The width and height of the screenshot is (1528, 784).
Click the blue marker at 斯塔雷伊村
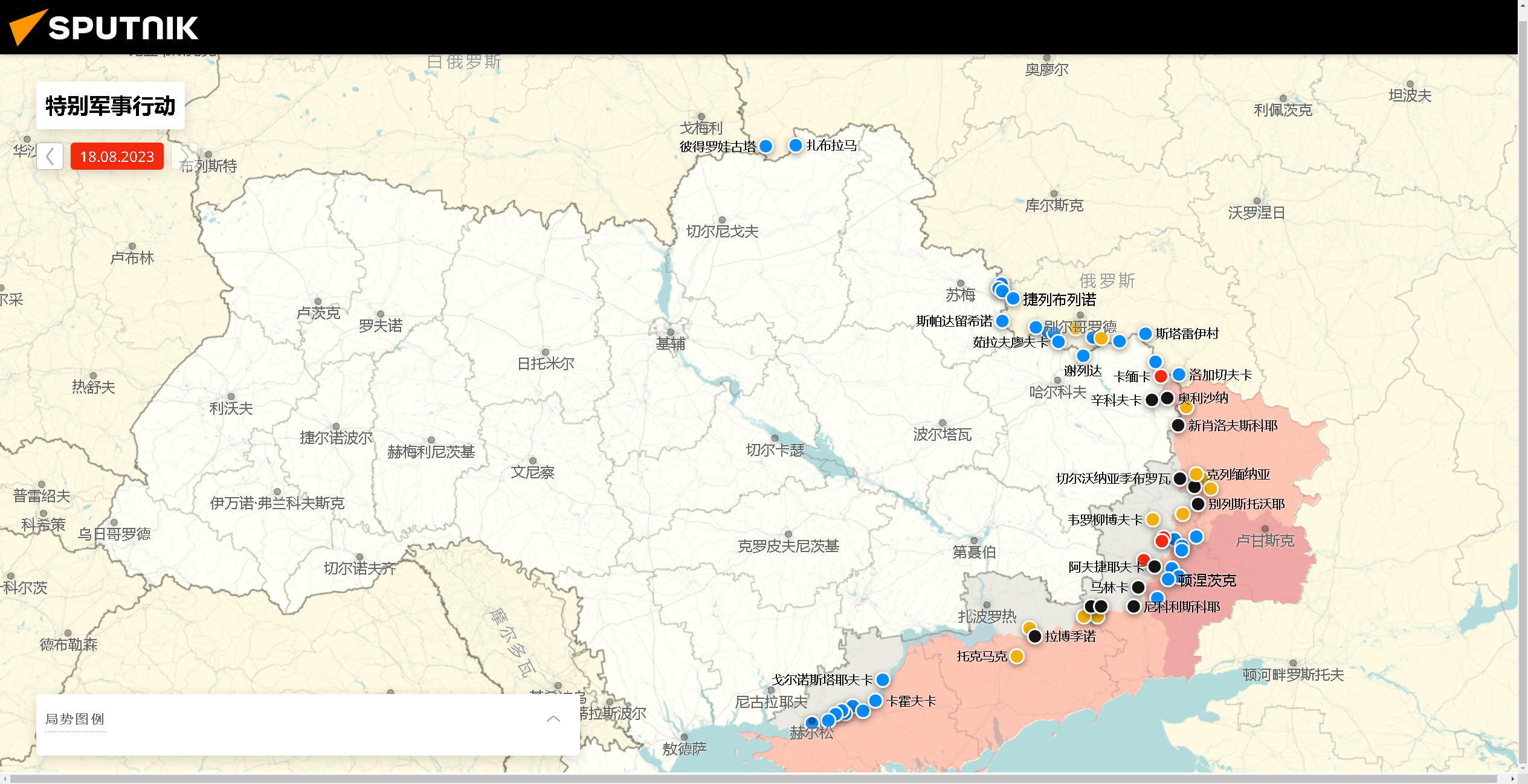(x=1145, y=333)
